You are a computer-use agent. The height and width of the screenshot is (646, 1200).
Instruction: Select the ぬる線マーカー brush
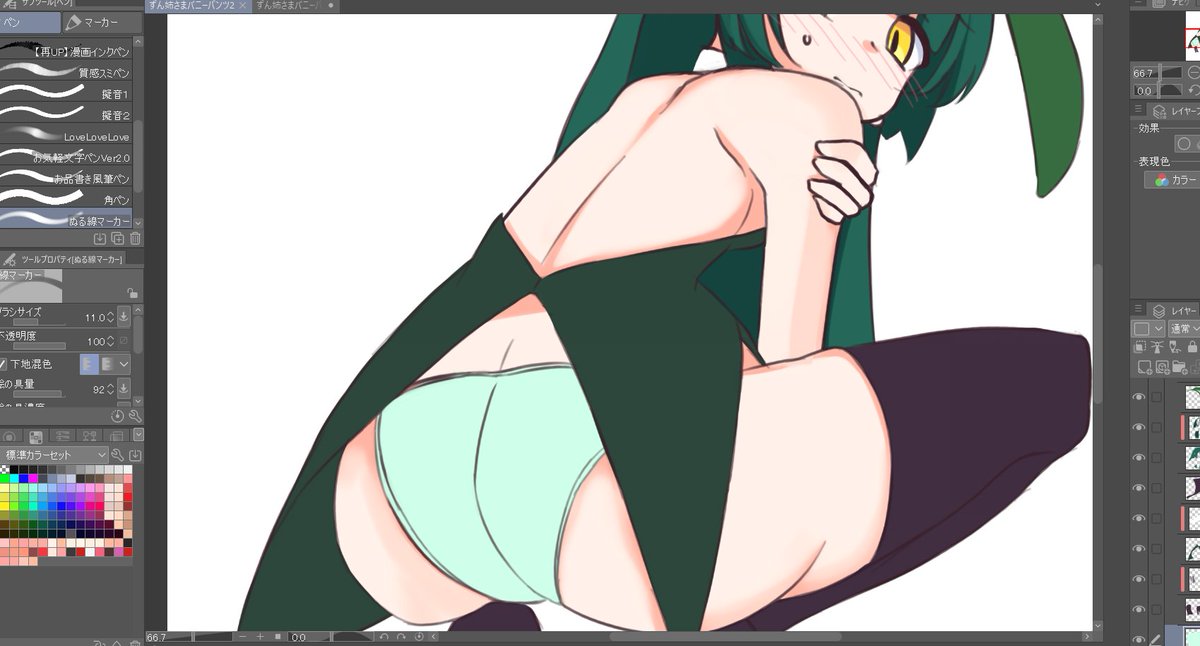[66, 220]
